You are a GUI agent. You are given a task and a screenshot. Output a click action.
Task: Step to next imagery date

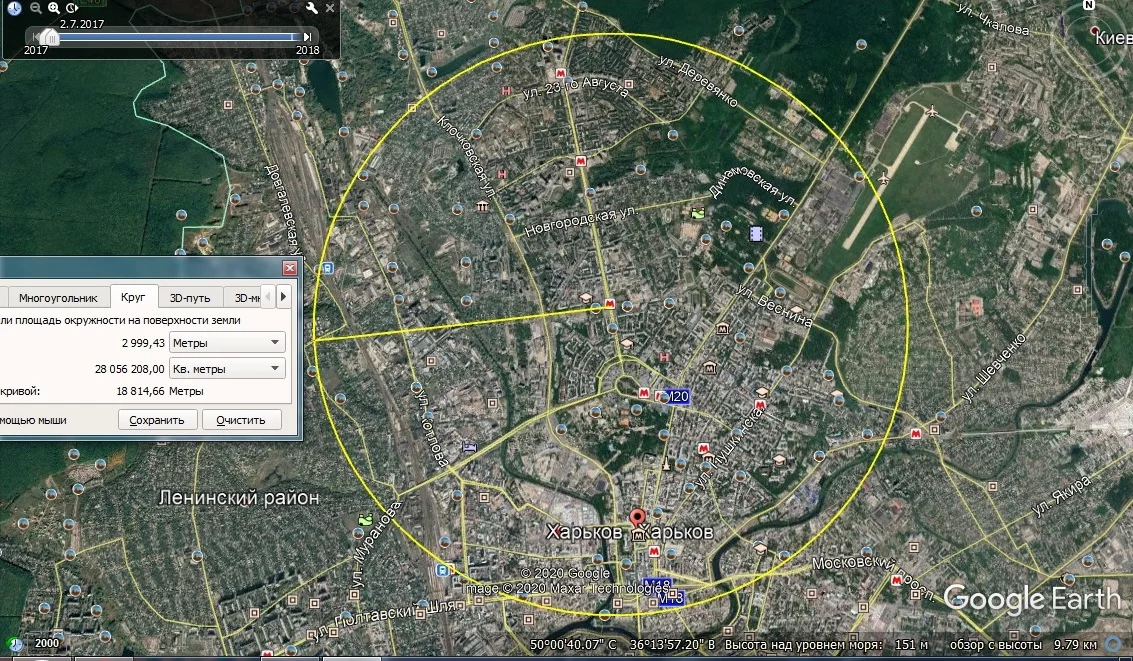pyautogui.click(x=307, y=37)
